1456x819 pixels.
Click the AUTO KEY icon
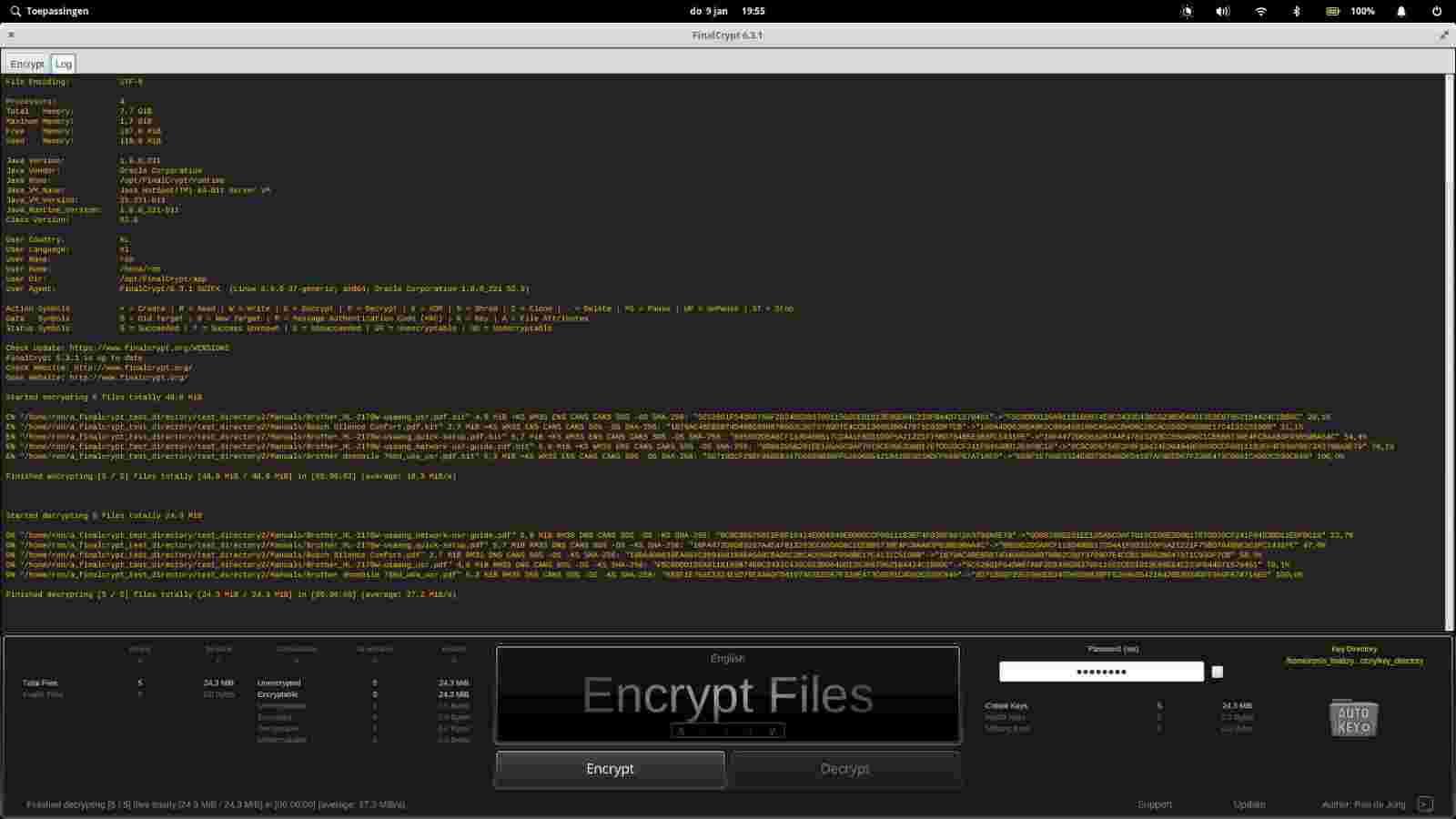click(x=1354, y=718)
